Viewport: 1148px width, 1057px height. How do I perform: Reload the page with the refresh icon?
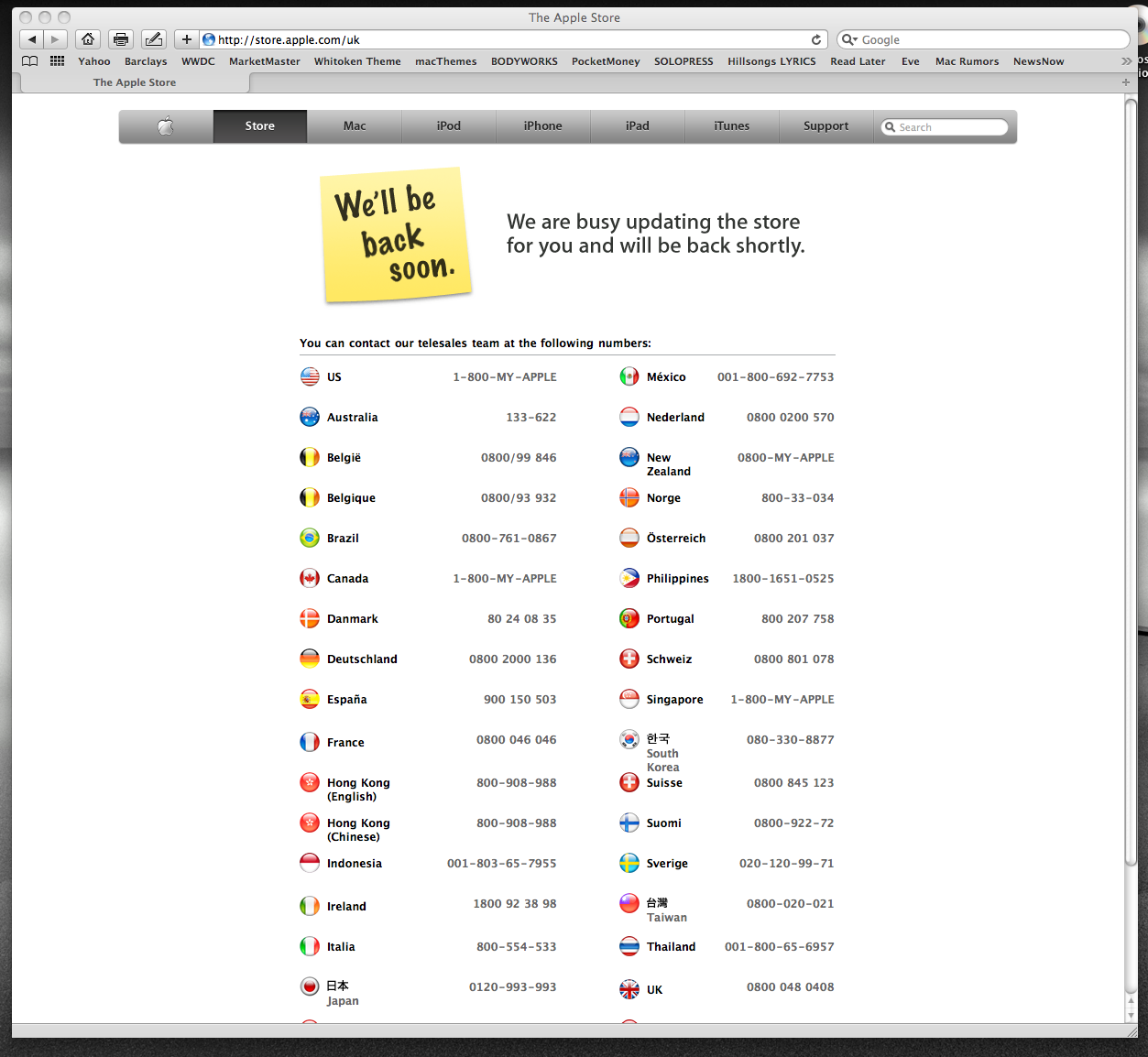click(816, 39)
